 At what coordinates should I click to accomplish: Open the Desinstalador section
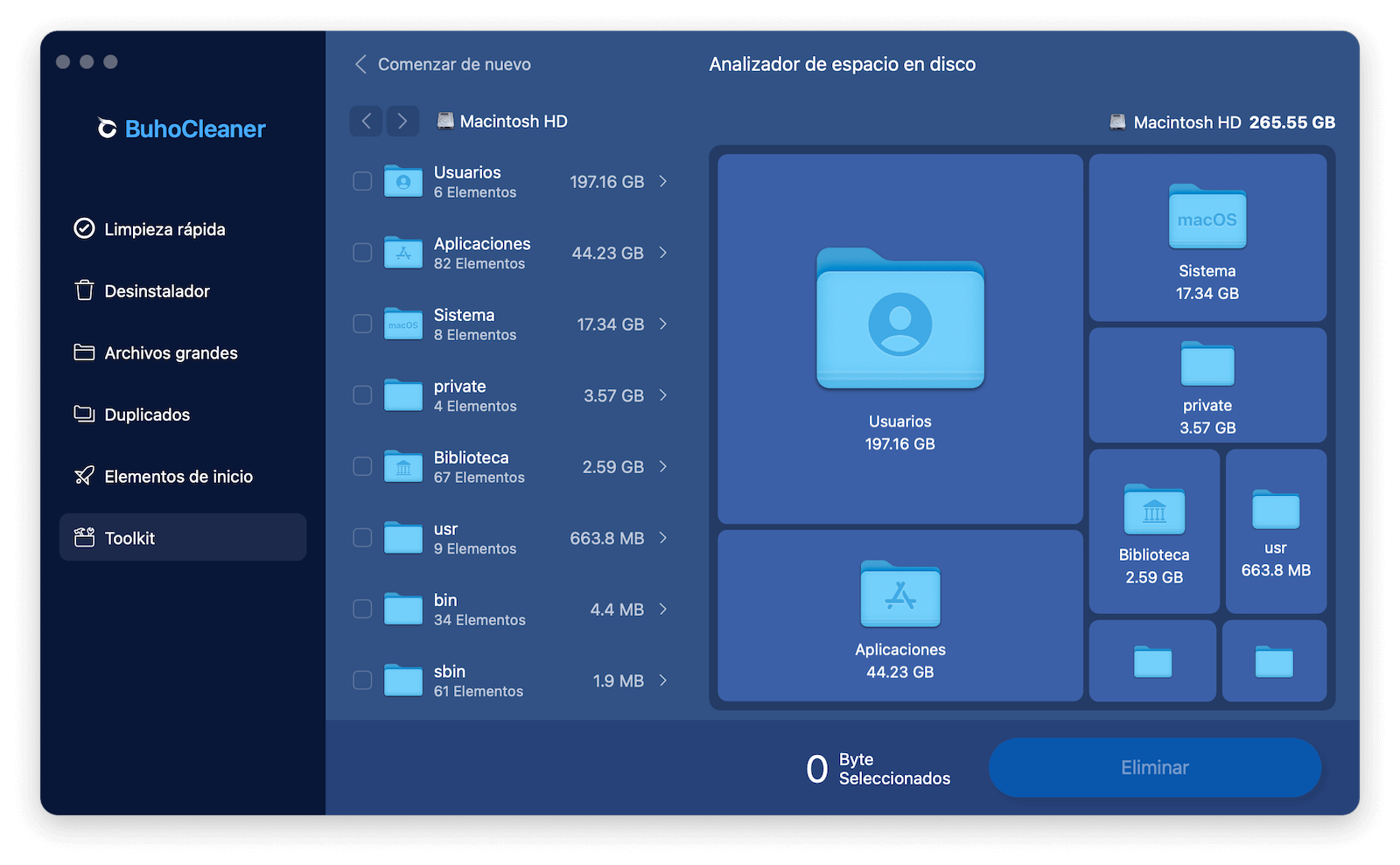pos(182,291)
